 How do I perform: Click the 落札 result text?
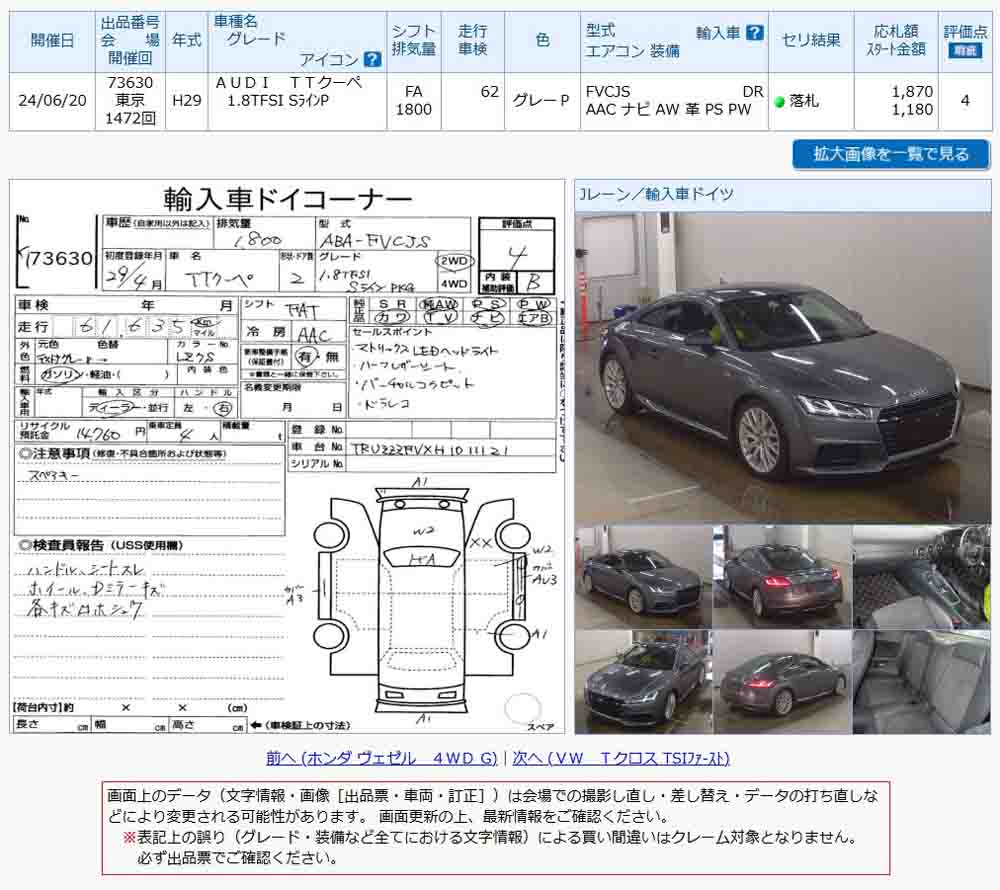[804, 101]
